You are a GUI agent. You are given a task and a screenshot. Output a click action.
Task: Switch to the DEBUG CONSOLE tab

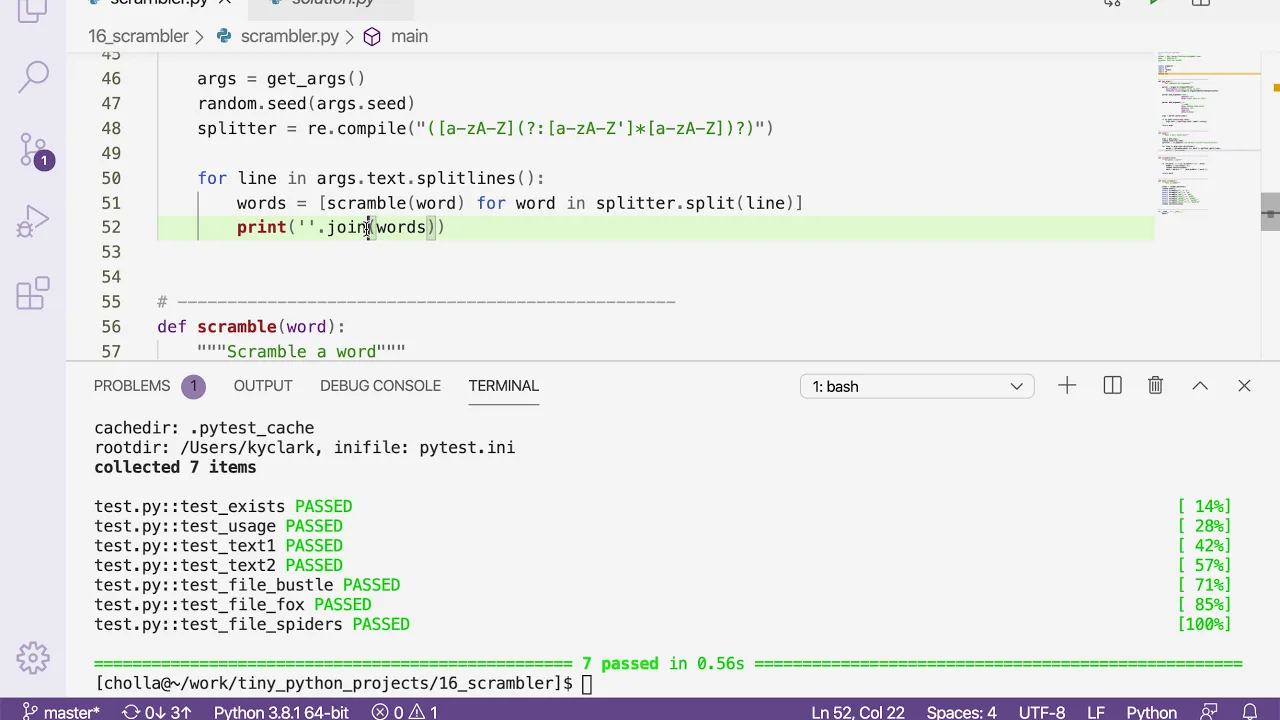coord(380,386)
